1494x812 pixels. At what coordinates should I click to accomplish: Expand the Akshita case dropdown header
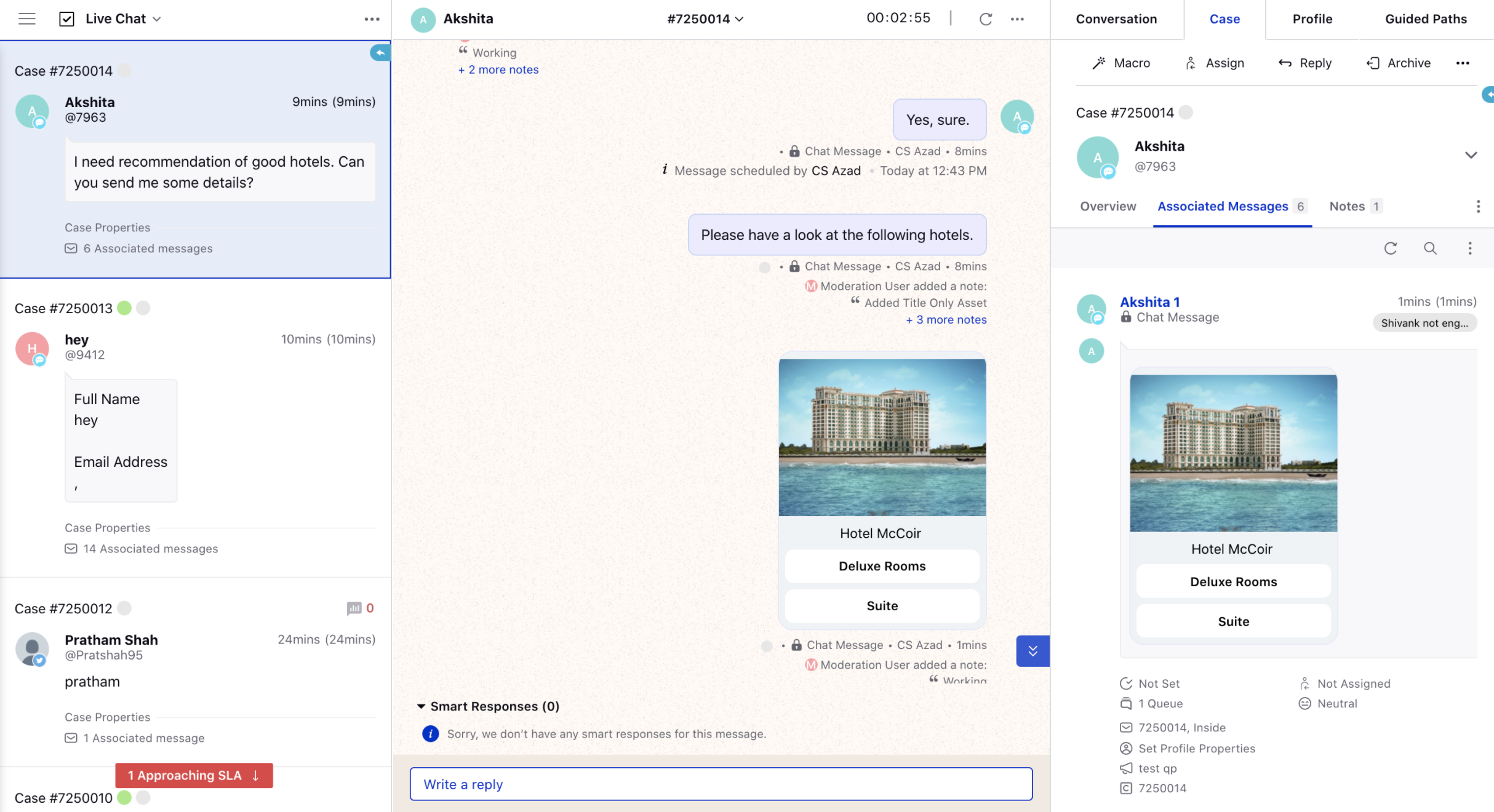pyautogui.click(x=1471, y=155)
